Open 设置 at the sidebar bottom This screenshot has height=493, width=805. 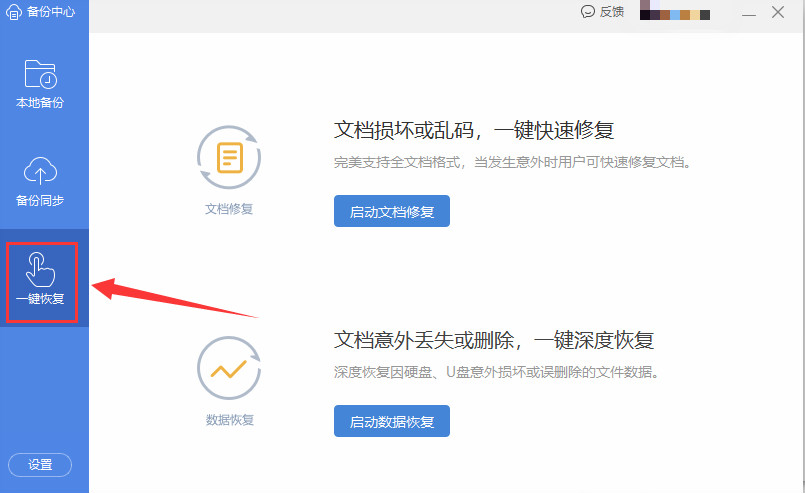[x=40, y=465]
